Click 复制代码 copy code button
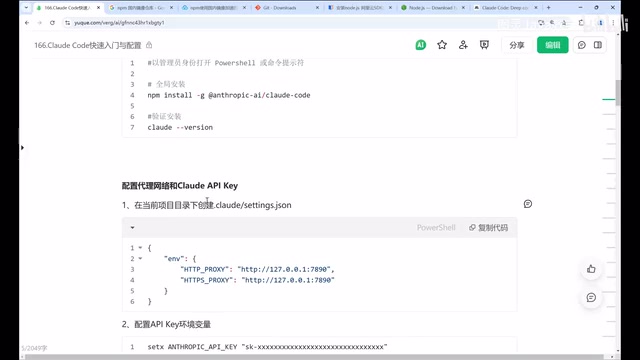This screenshot has height=360, width=640. pos(488,227)
